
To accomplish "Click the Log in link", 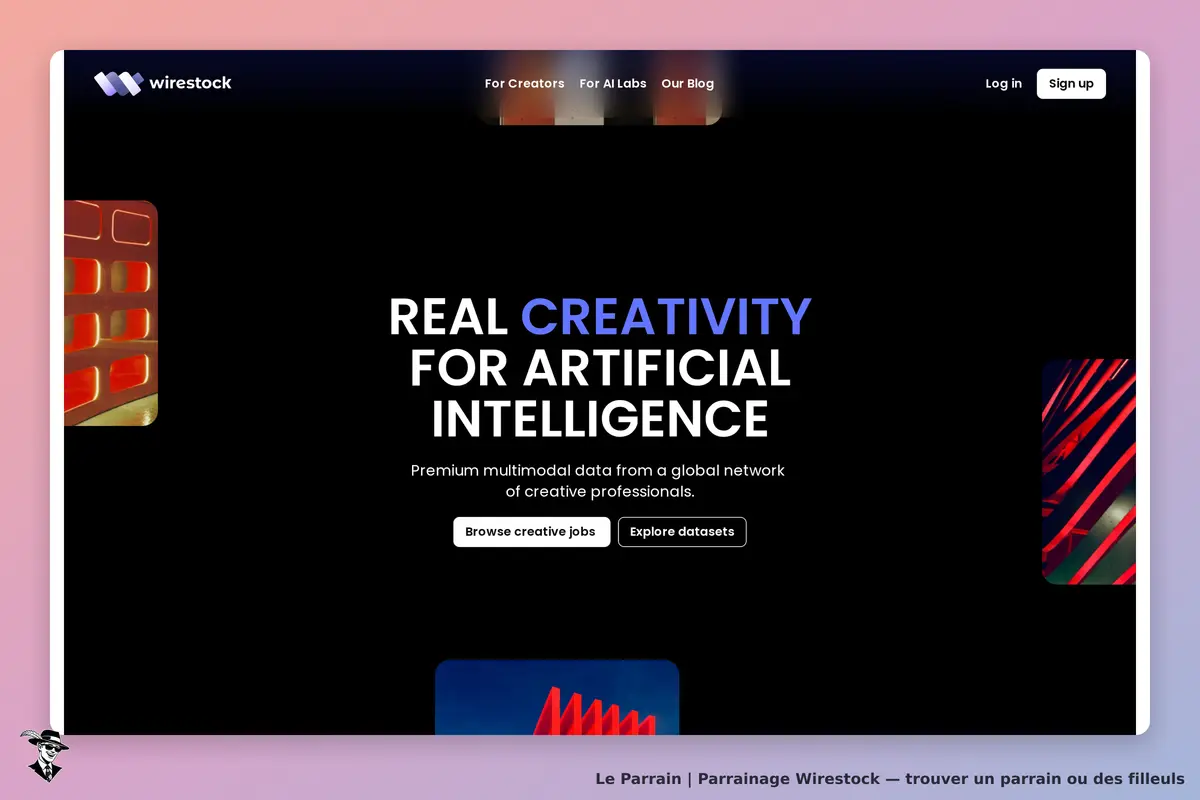I will pyautogui.click(x=1003, y=84).
